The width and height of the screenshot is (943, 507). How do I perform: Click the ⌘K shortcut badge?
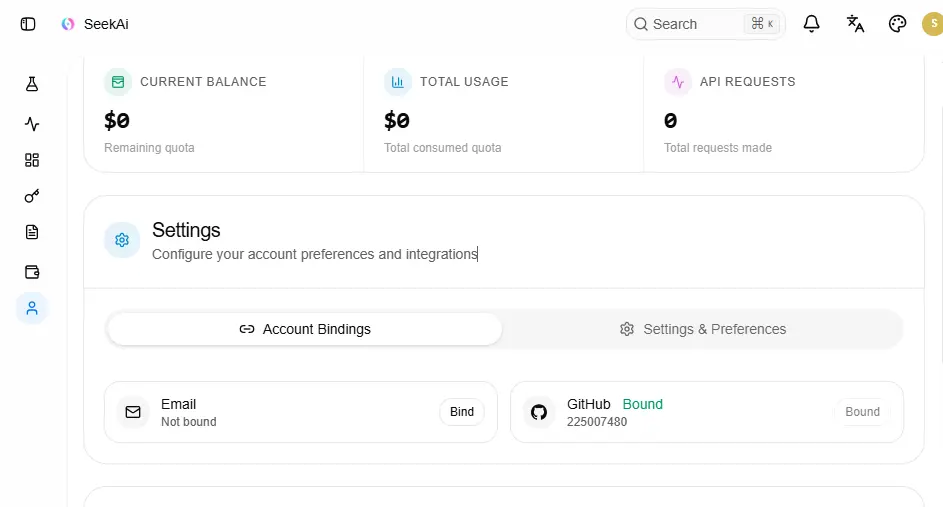(x=762, y=24)
